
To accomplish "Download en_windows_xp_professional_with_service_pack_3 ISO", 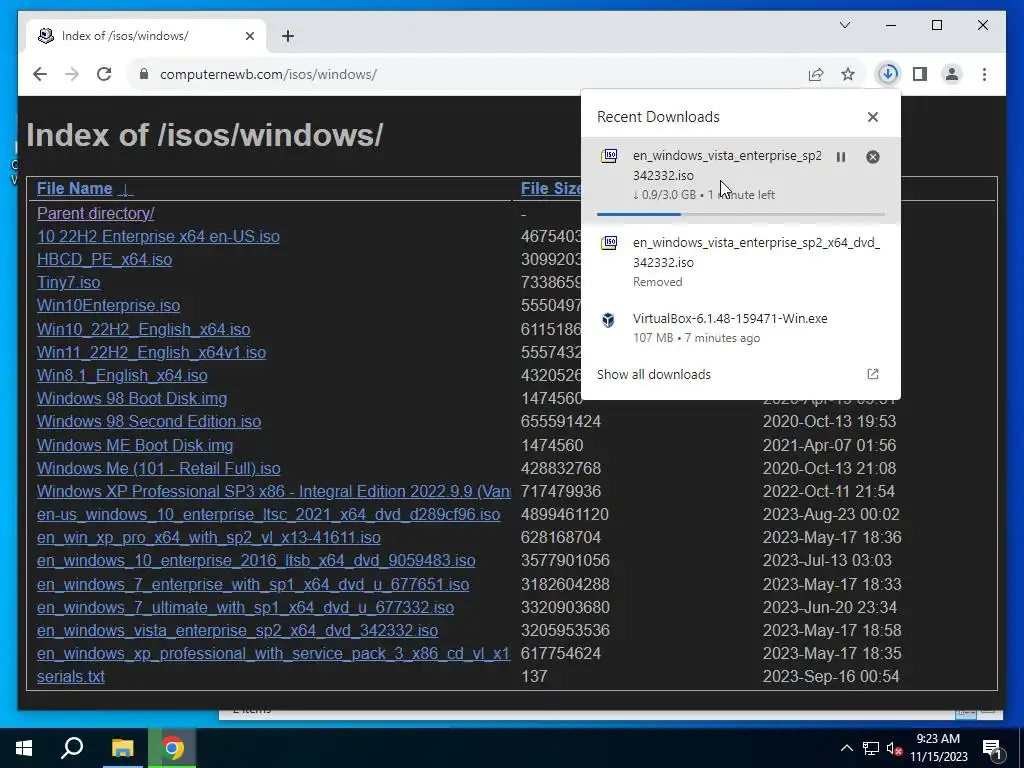I will [x=274, y=654].
